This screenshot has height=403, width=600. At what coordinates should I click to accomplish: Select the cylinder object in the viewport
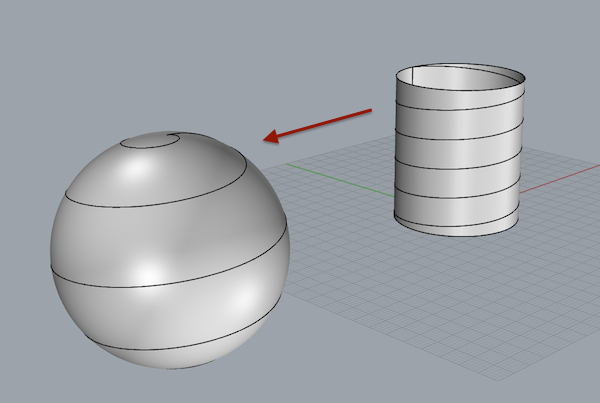(x=459, y=150)
